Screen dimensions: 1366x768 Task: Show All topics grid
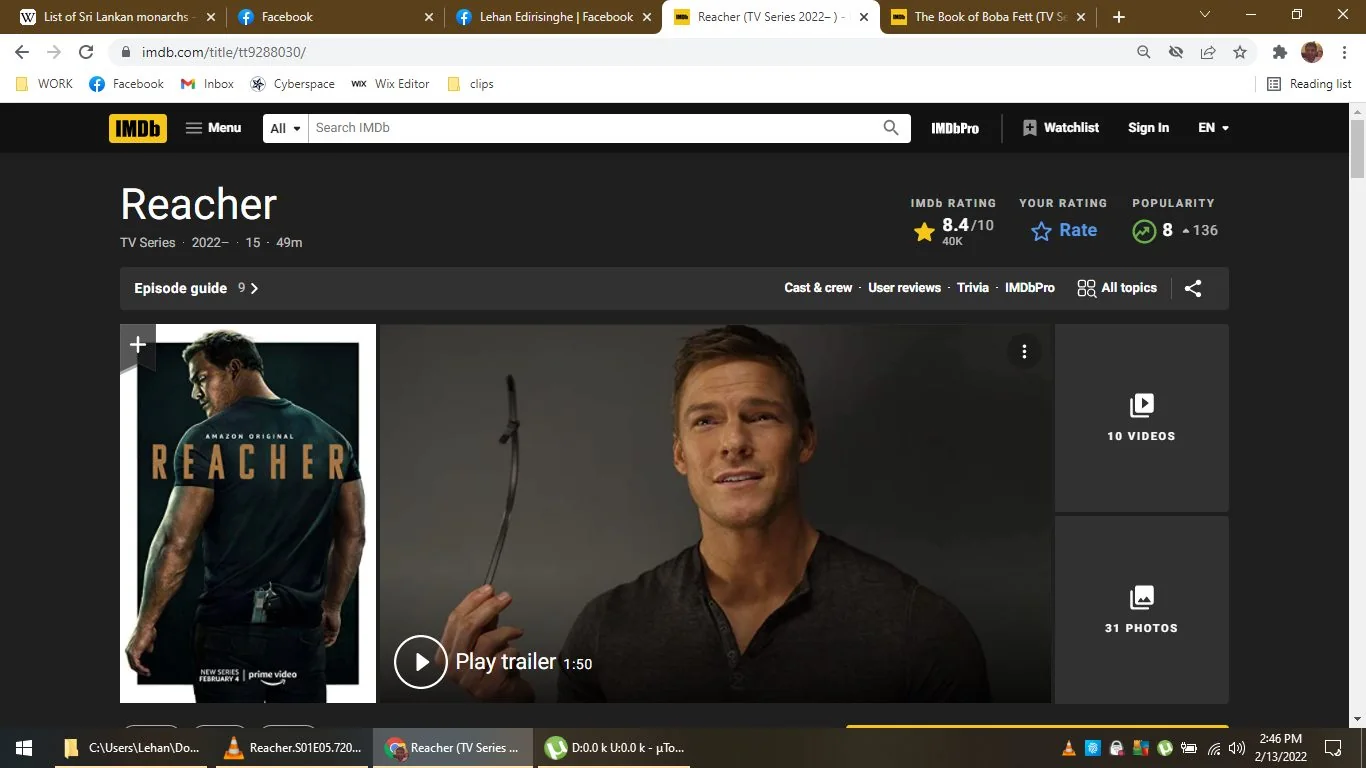pyautogui.click(x=1117, y=288)
